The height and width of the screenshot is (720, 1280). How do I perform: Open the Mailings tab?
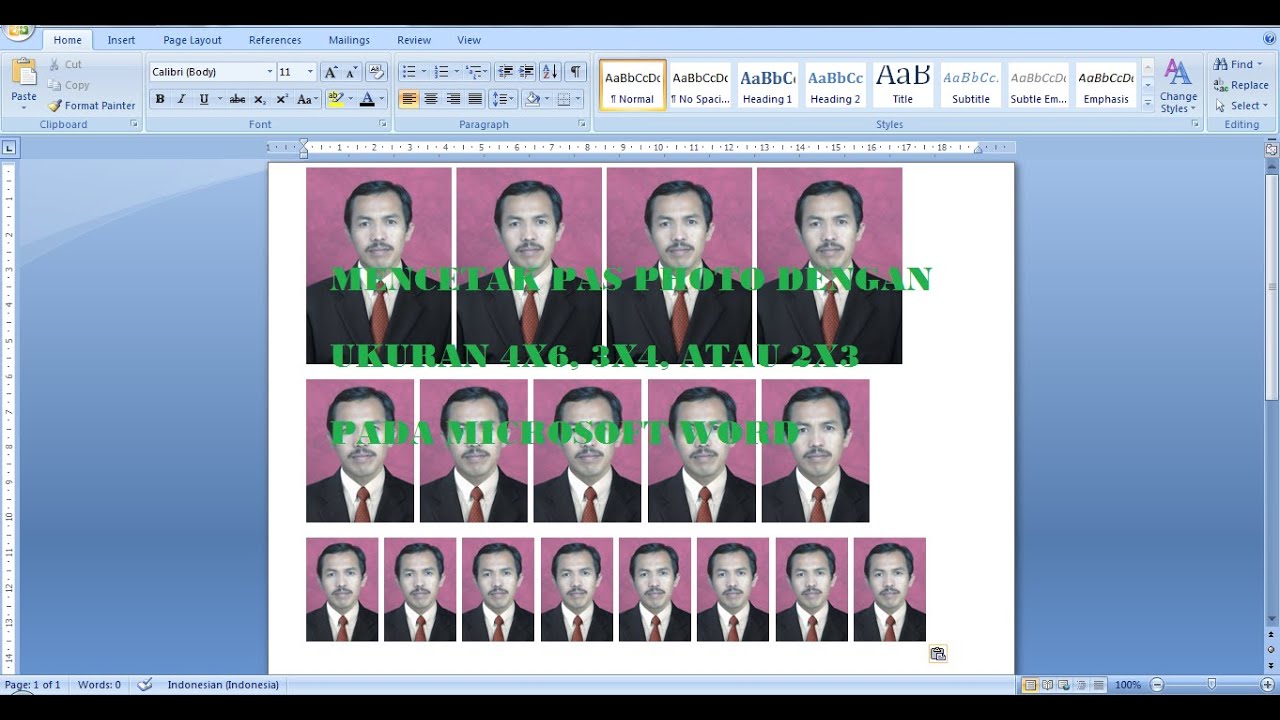click(349, 40)
